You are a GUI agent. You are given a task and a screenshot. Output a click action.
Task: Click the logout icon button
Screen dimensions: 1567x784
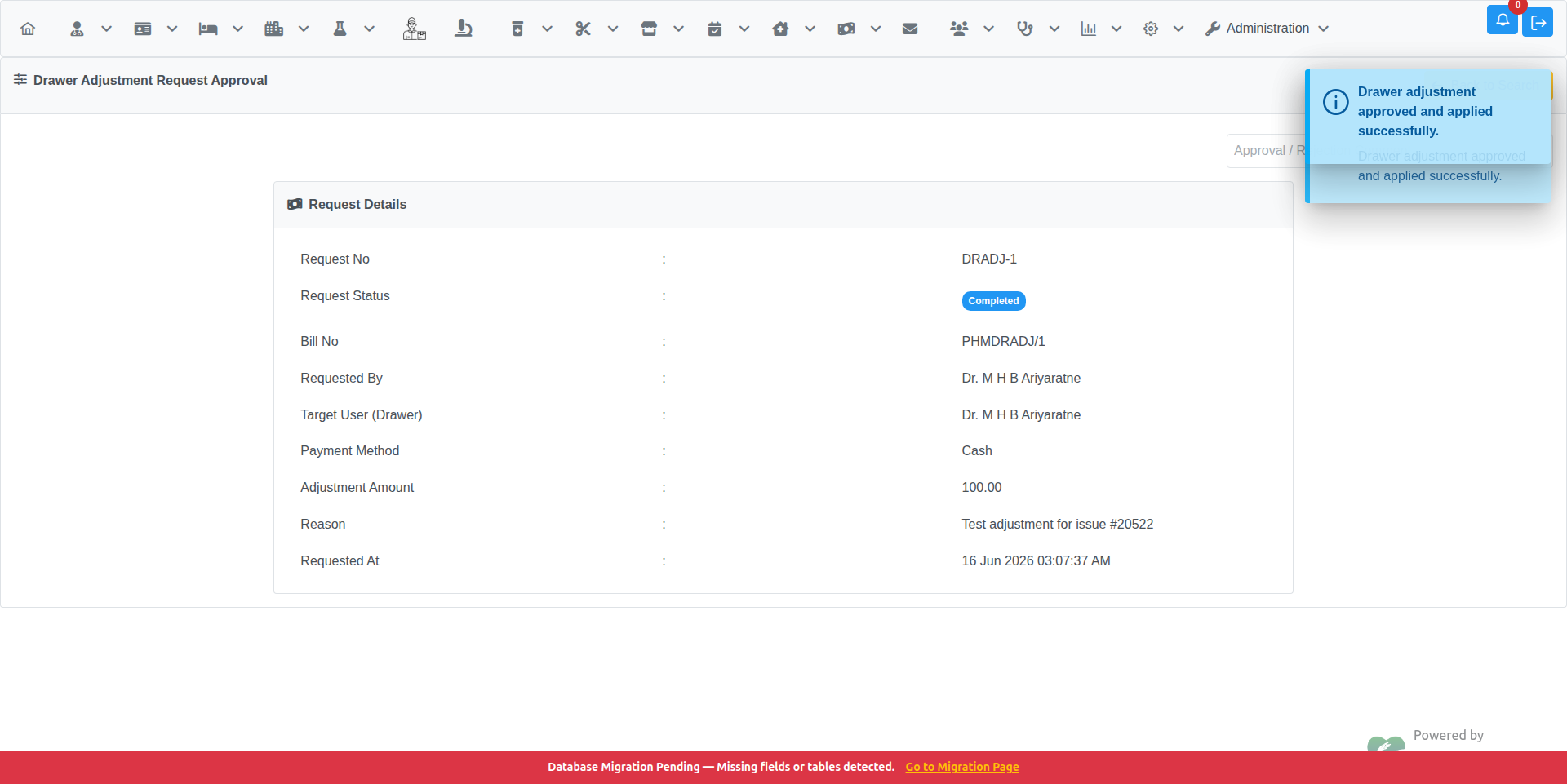tap(1538, 22)
